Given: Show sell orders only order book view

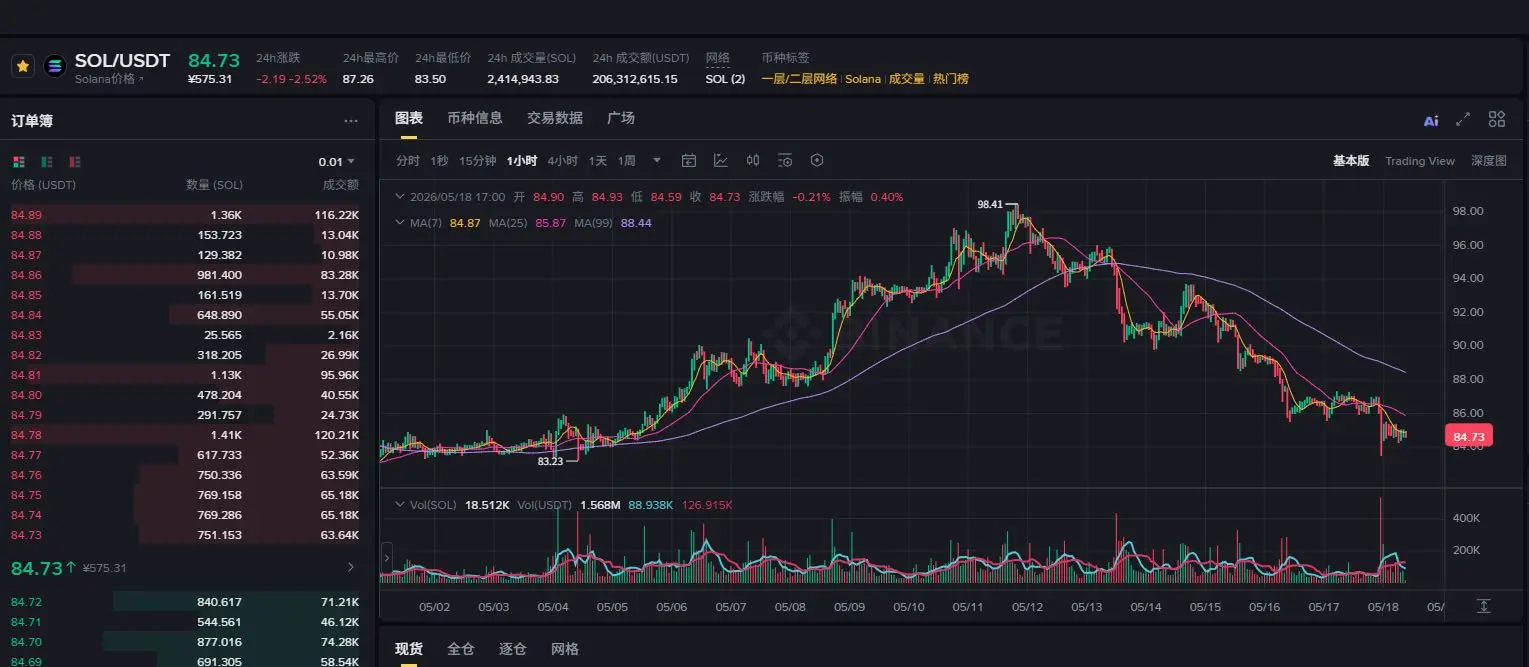Looking at the screenshot, I should point(75,162).
